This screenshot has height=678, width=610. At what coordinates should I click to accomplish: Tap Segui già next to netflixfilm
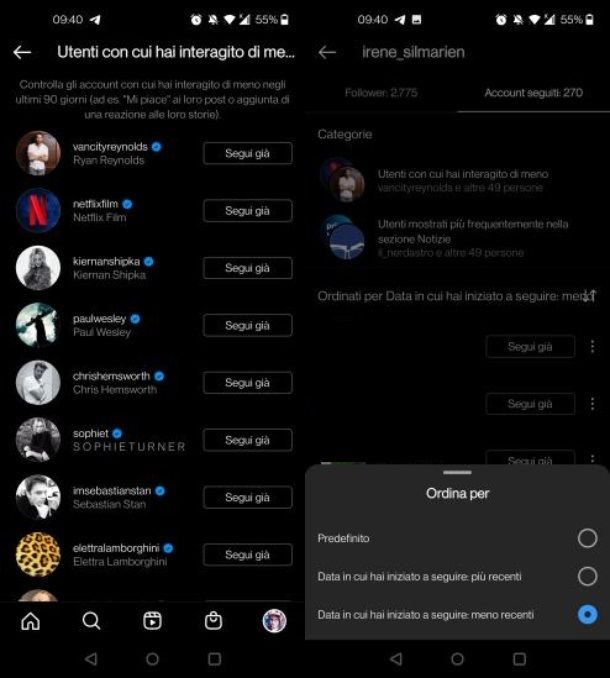248,211
